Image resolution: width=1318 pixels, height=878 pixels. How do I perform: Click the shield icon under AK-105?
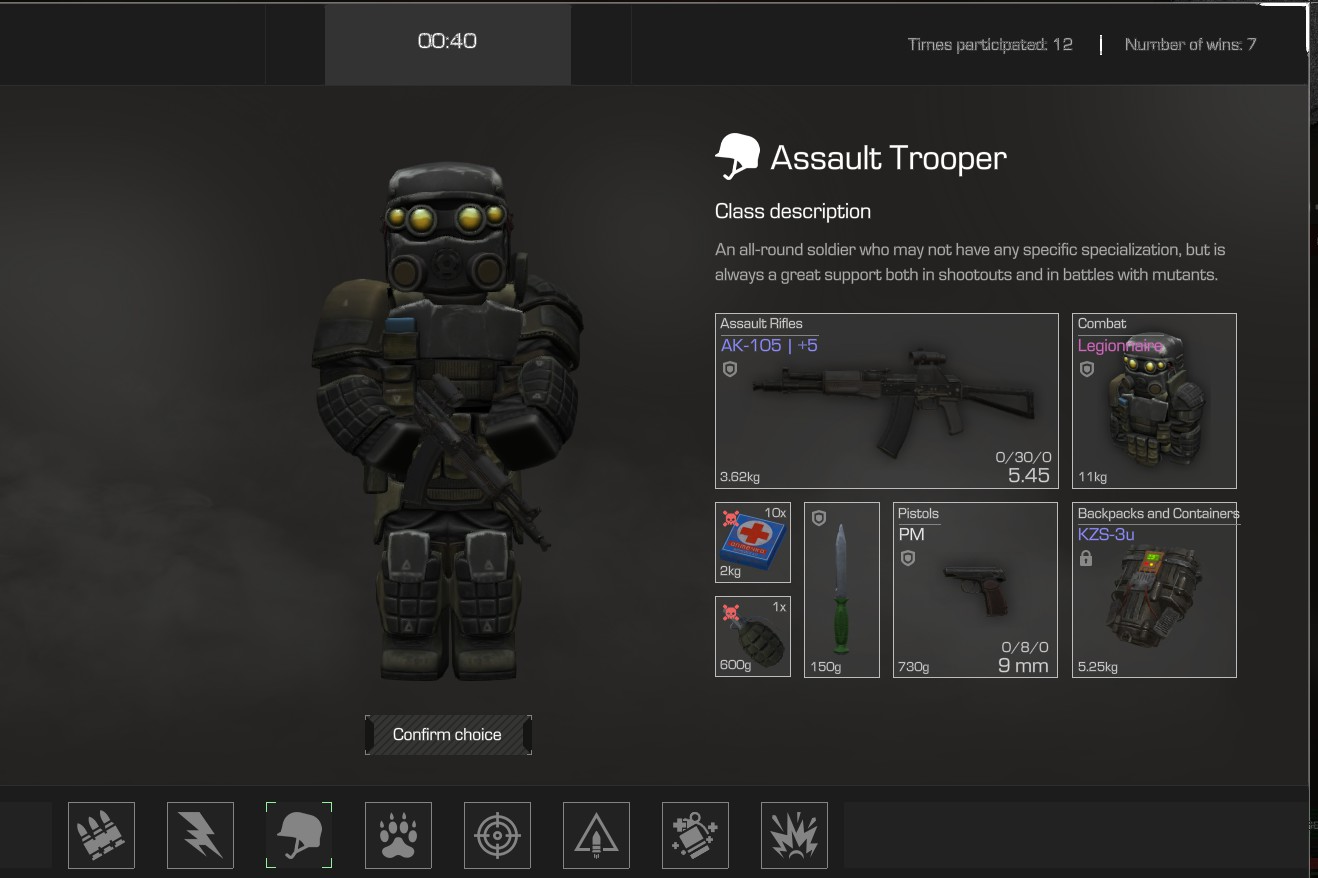730,369
